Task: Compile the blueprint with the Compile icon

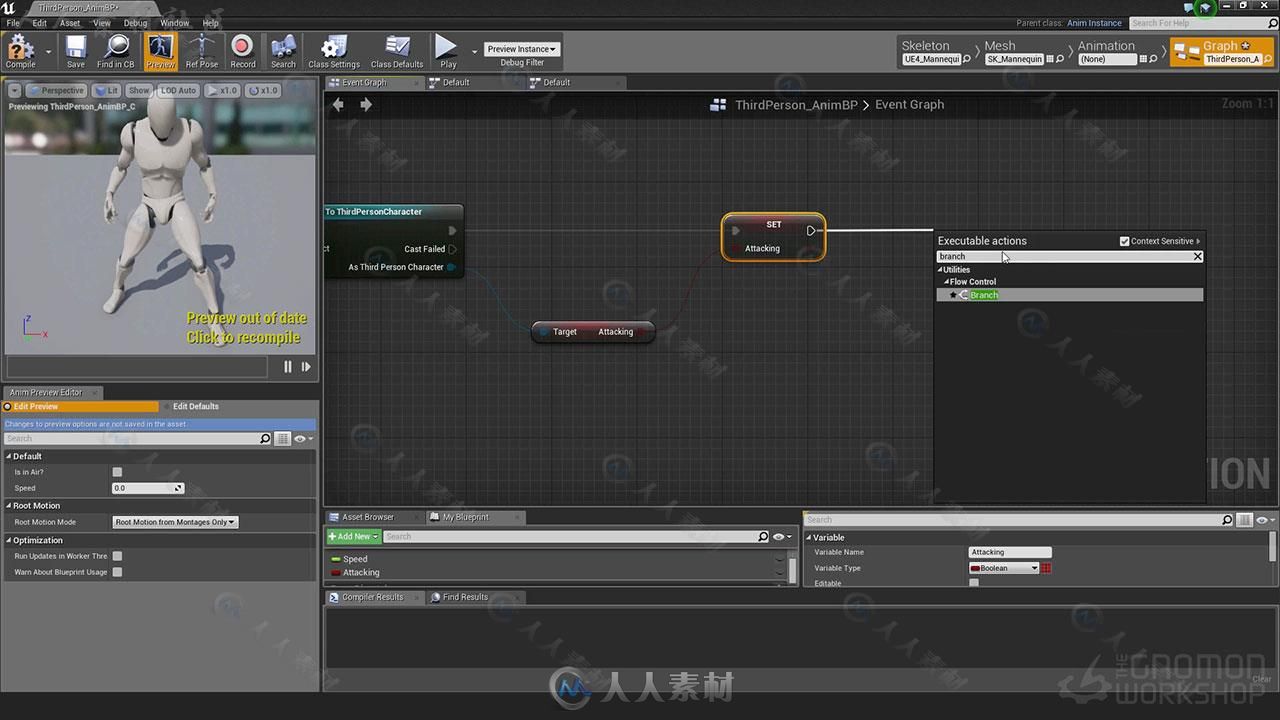Action: click(20, 51)
